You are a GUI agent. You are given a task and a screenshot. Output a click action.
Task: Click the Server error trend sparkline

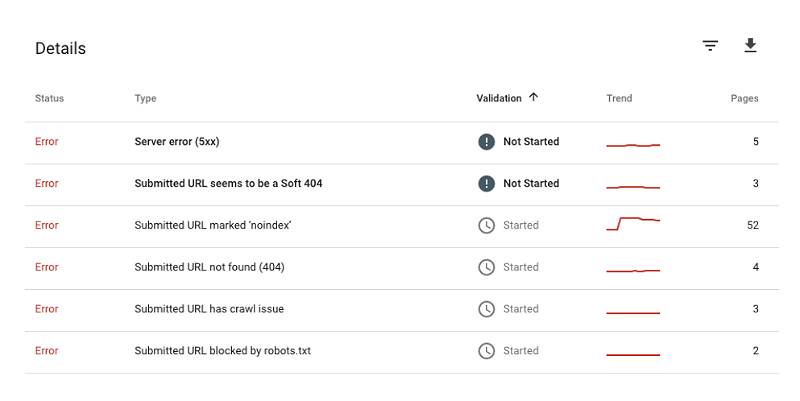[x=633, y=145]
